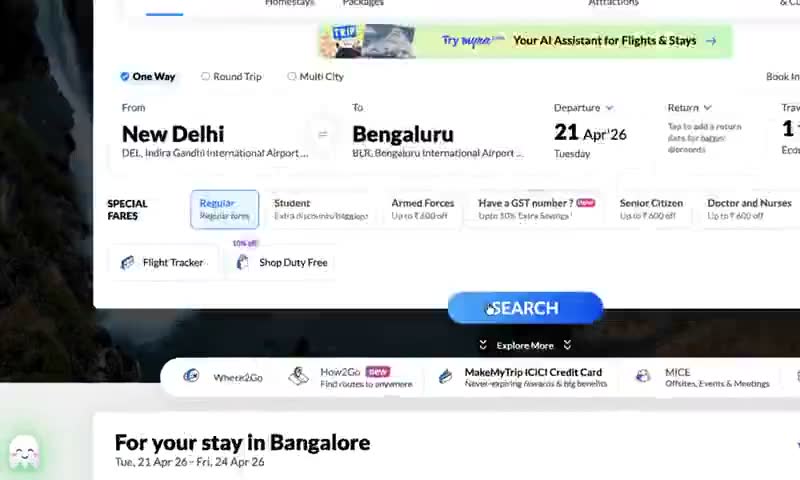Screen dimensions: 800x480
Task: Select the Multi City option
Action: 315,77
